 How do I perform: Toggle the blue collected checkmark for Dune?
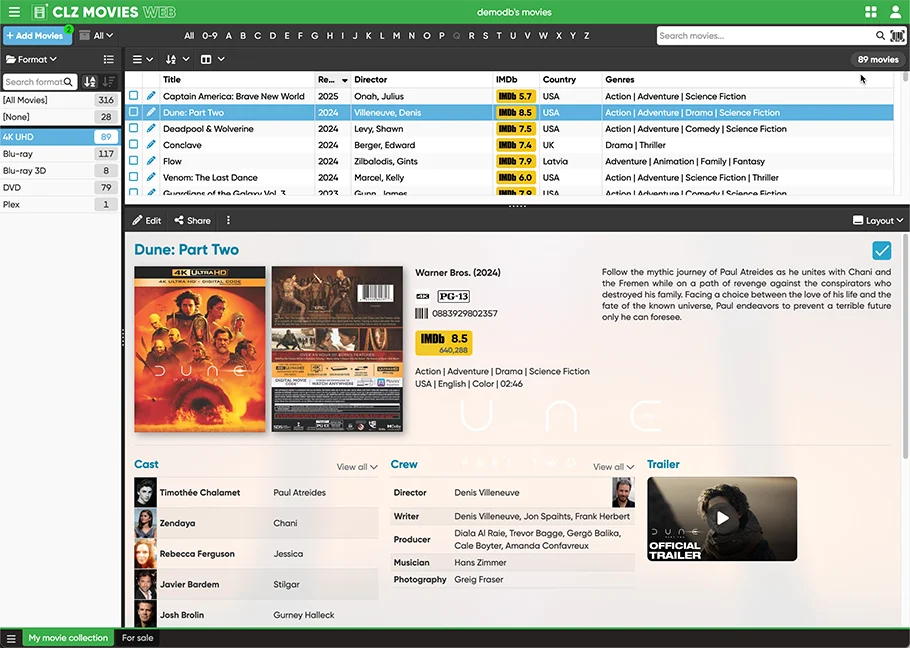click(x=882, y=251)
